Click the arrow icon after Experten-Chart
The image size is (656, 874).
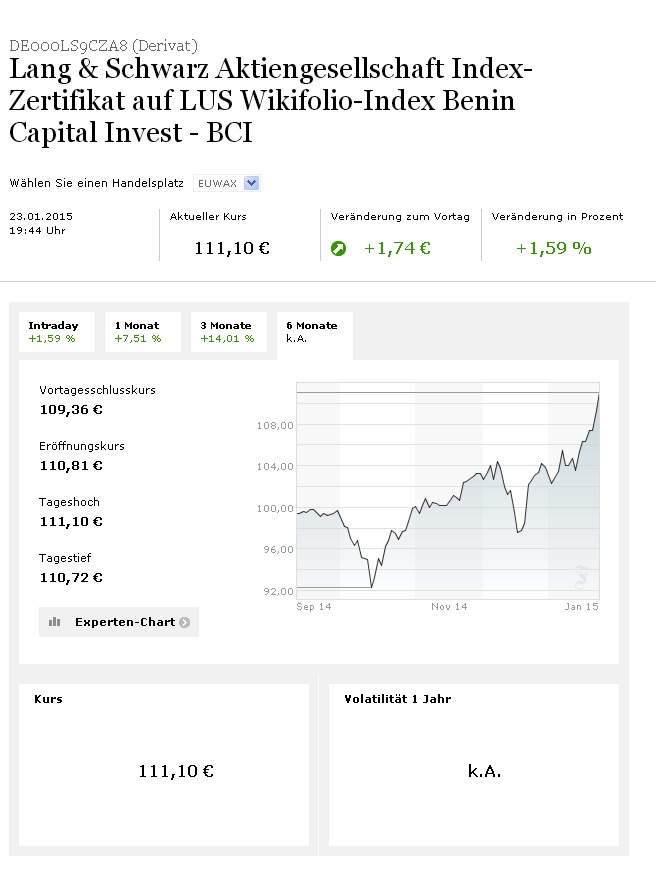pyautogui.click(x=184, y=622)
